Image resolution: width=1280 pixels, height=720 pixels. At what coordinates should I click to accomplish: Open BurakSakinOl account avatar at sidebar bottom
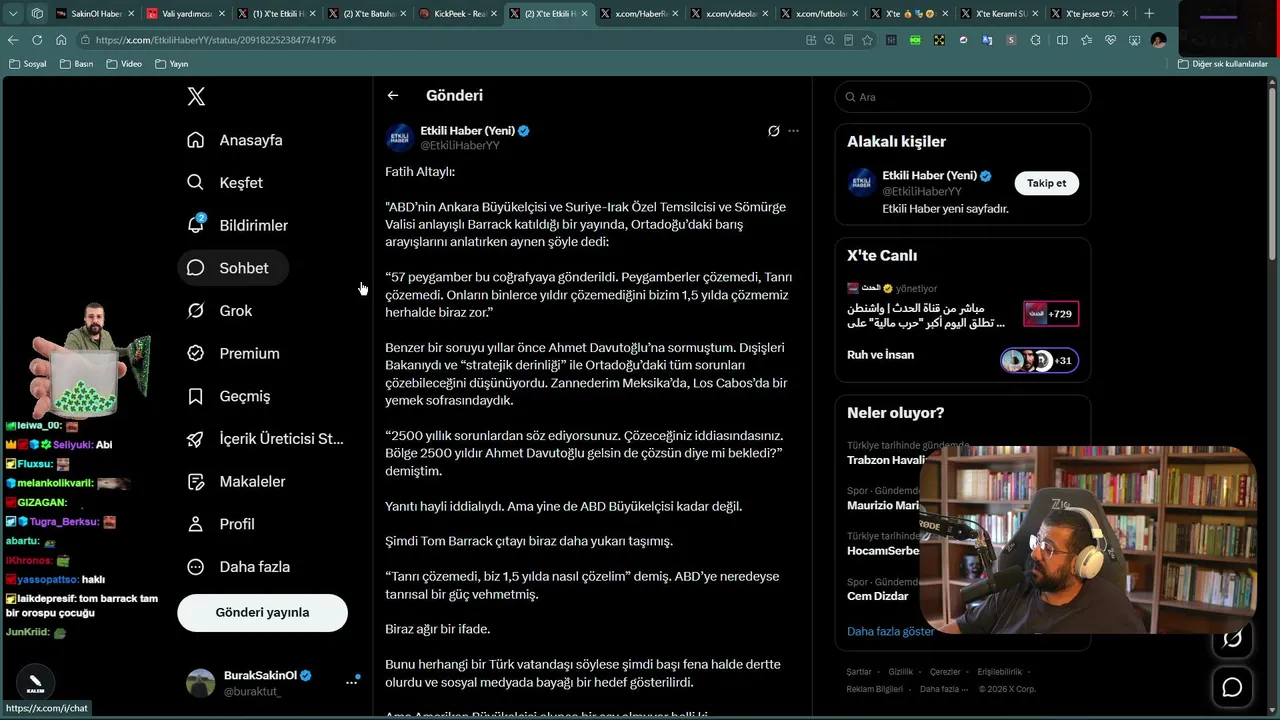[201, 683]
